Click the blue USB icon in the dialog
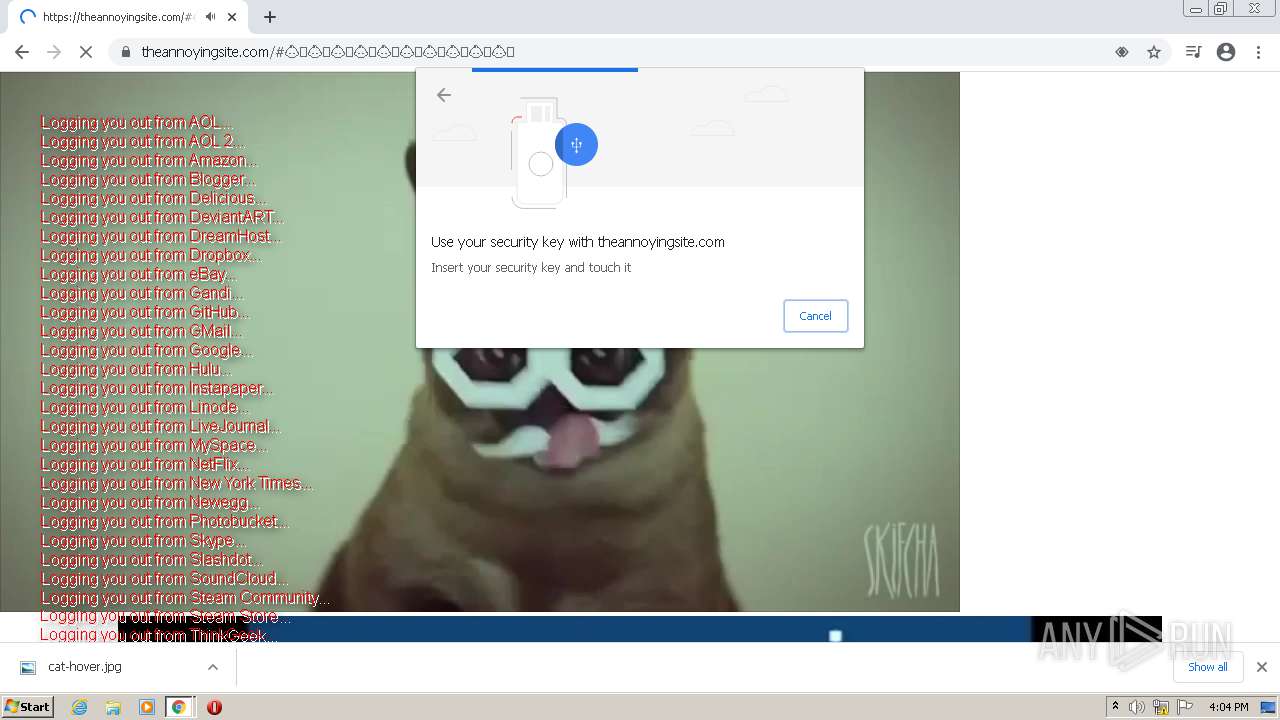The height and width of the screenshot is (720, 1280). pyautogui.click(x=576, y=145)
